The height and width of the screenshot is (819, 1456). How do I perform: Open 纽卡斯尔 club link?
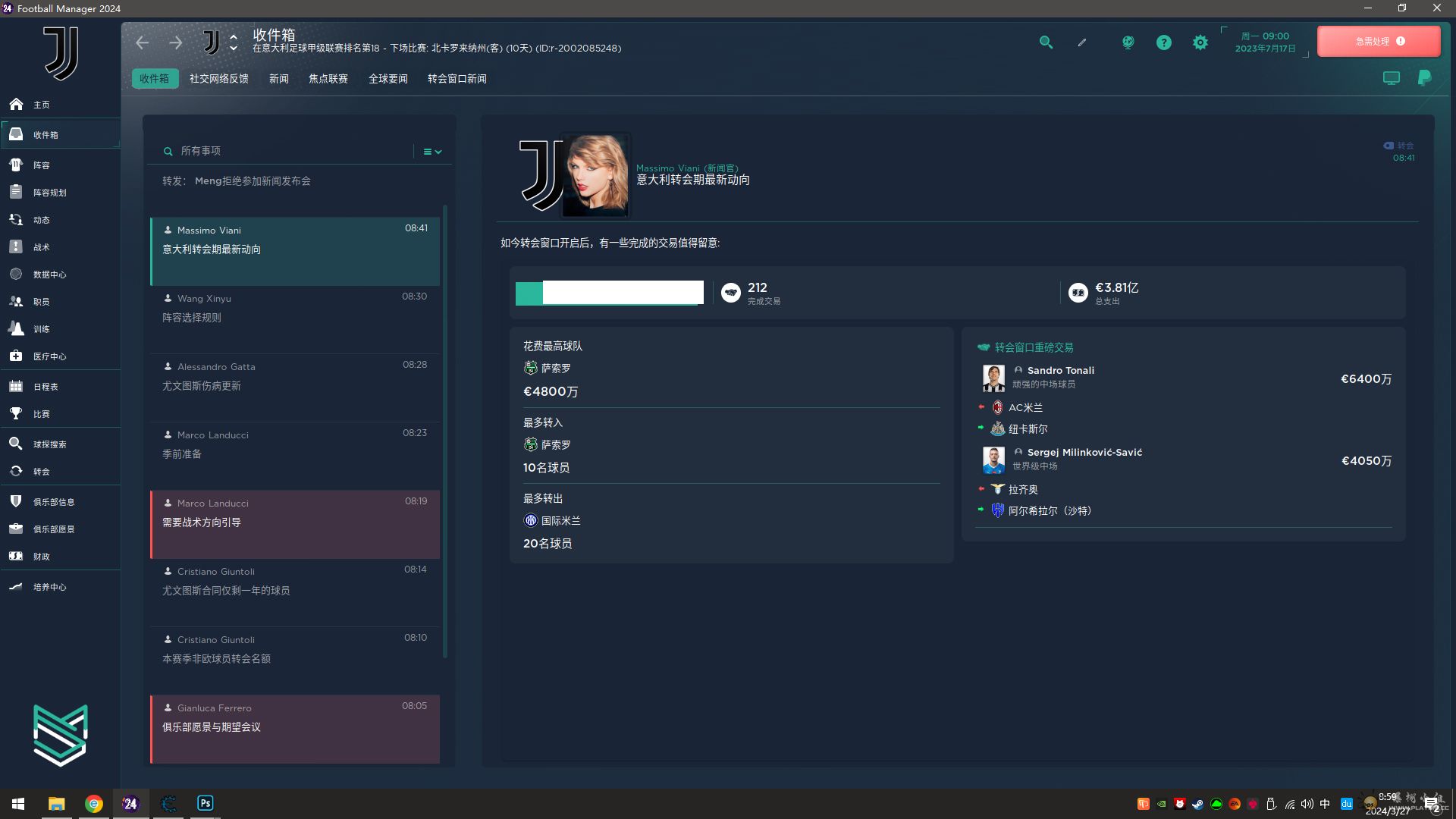[x=1028, y=429]
